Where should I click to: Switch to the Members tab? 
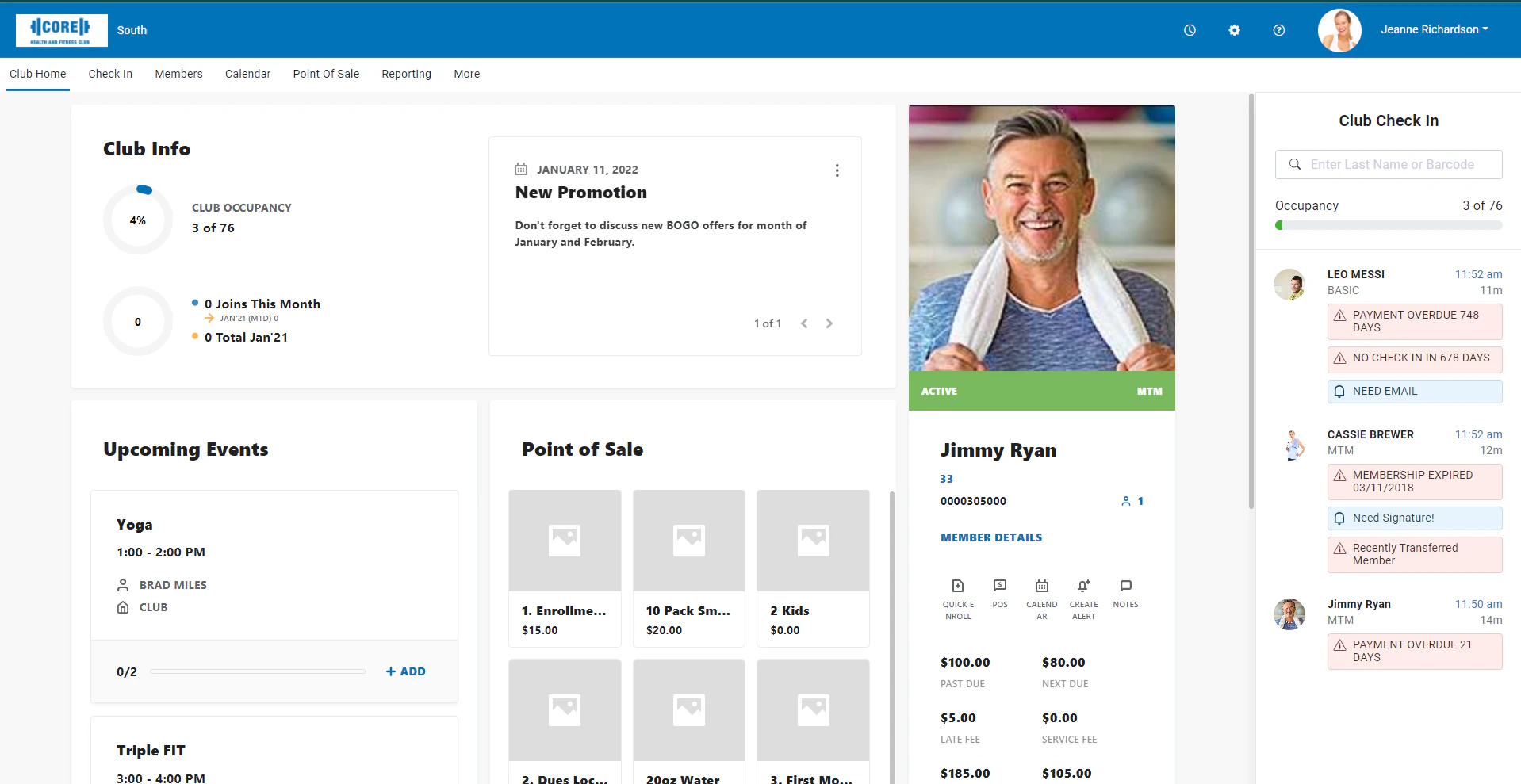(x=178, y=74)
